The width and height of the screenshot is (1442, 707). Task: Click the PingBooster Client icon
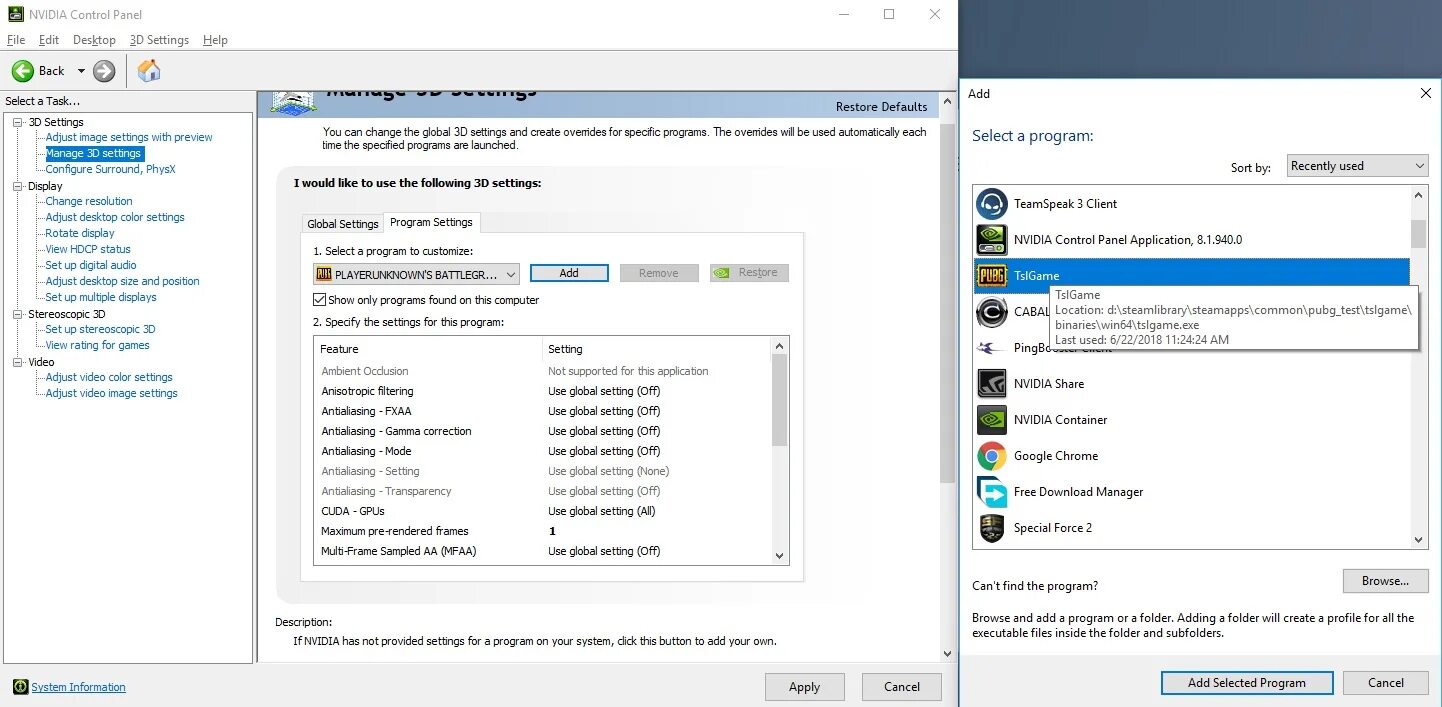pyautogui.click(x=991, y=348)
